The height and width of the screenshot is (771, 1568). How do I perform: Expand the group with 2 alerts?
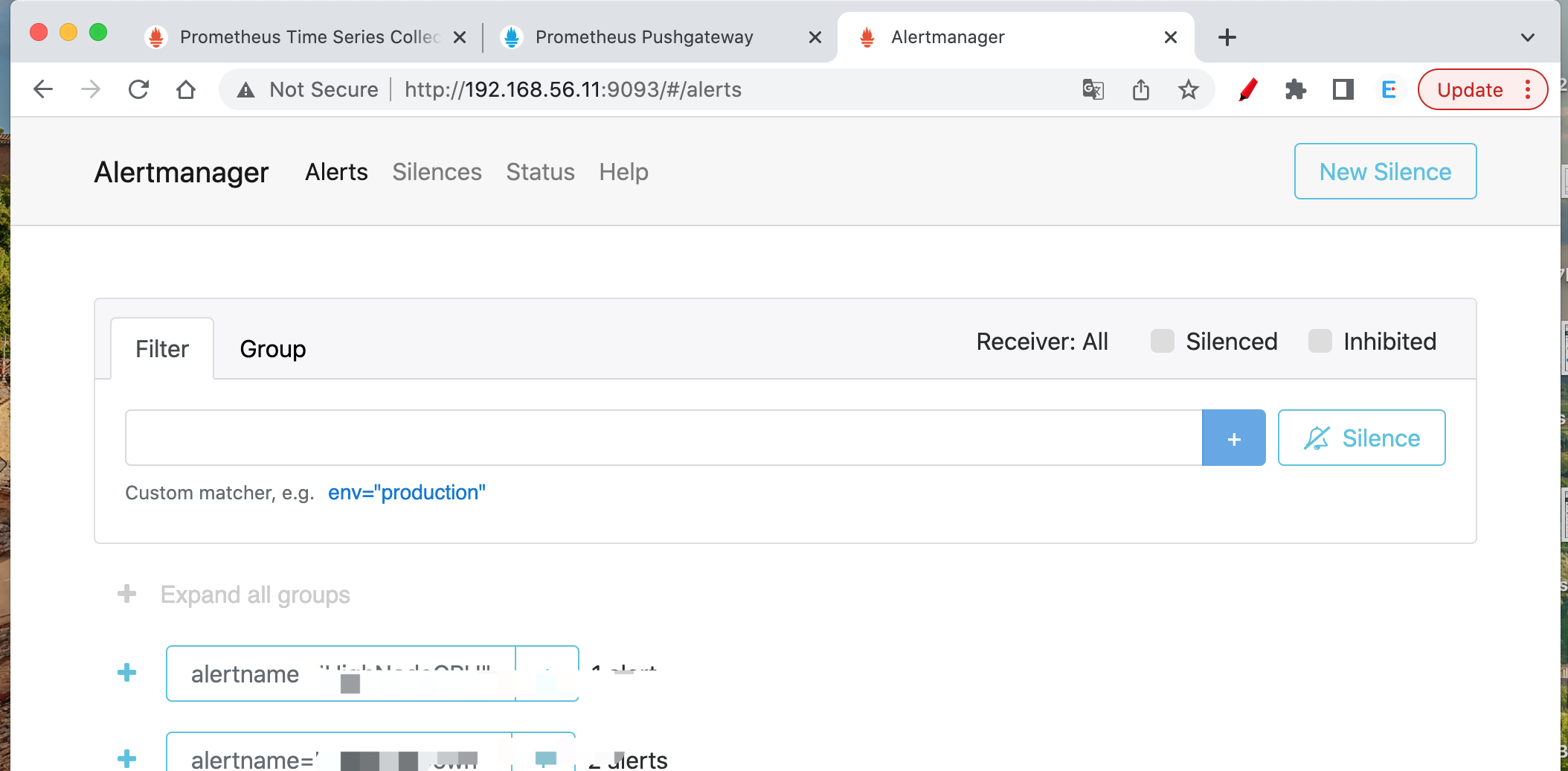pyautogui.click(x=127, y=758)
